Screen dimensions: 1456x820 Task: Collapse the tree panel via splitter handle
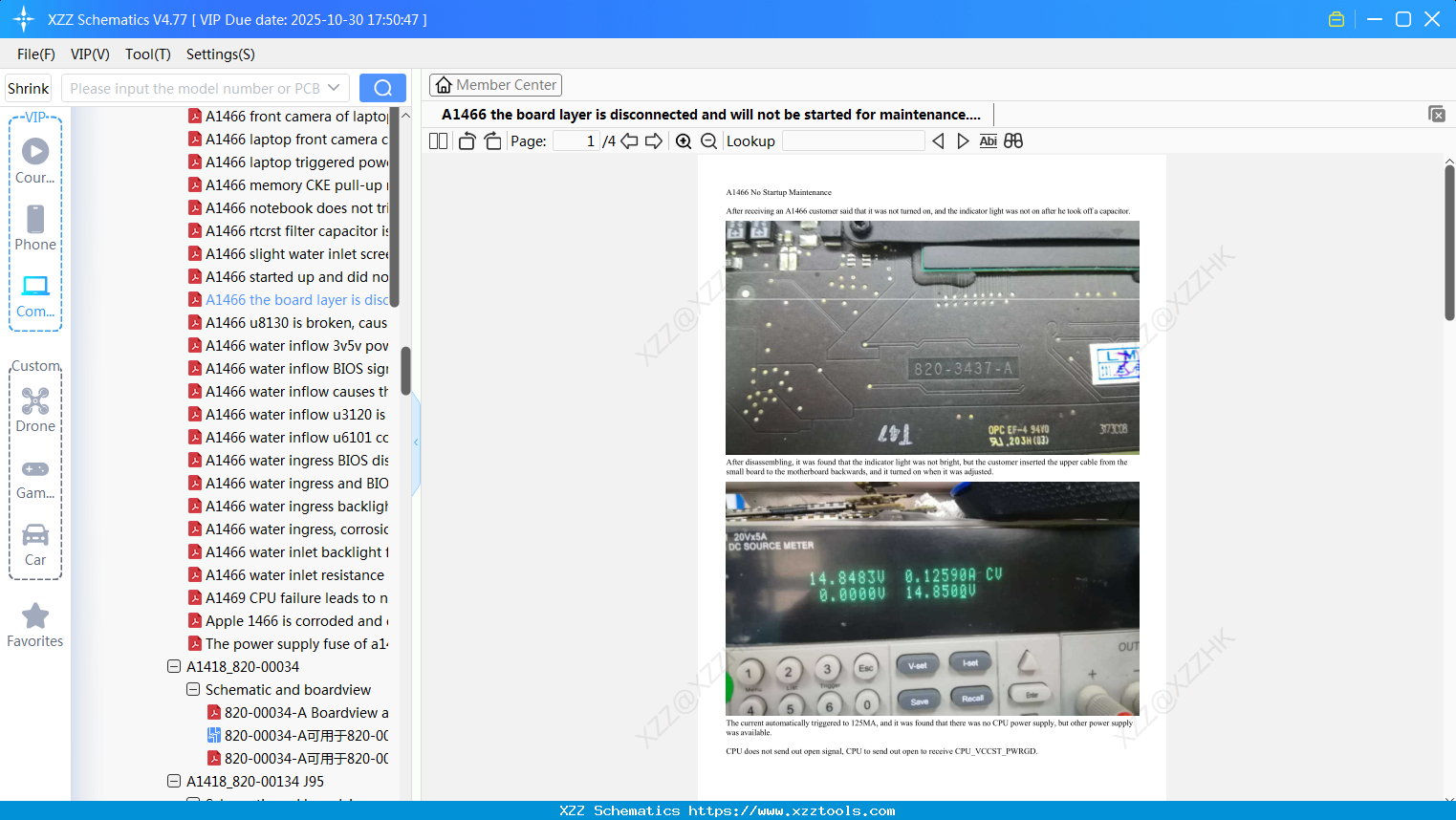[416, 442]
